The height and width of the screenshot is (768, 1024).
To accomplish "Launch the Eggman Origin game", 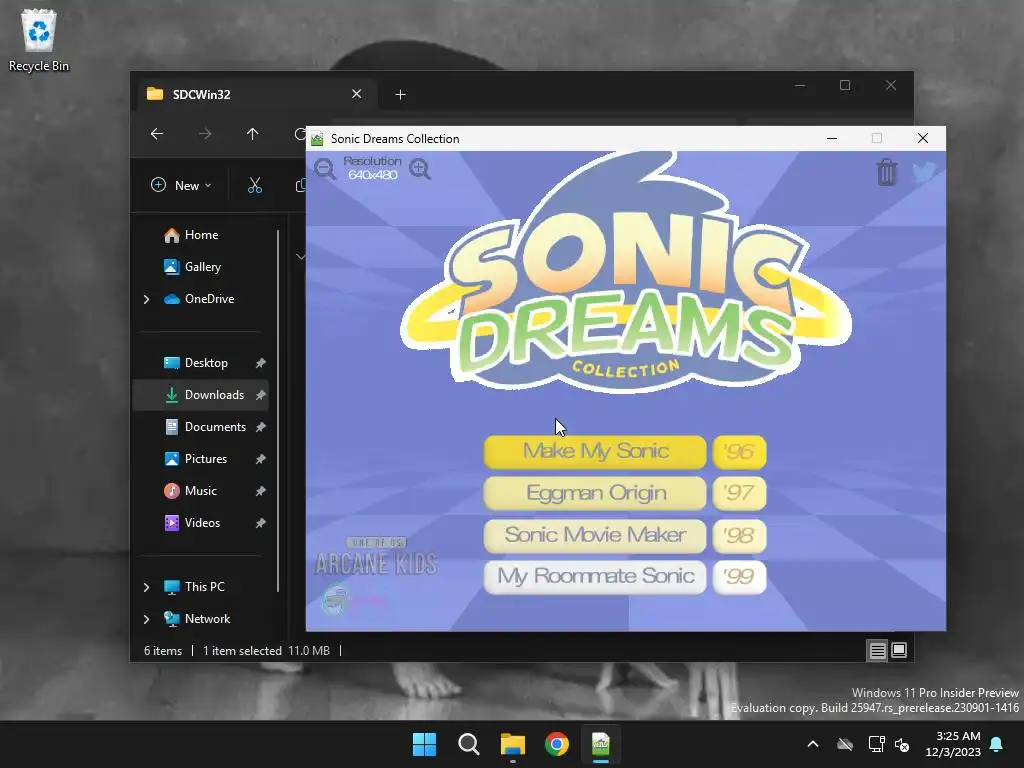I will [x=595, y=494].
